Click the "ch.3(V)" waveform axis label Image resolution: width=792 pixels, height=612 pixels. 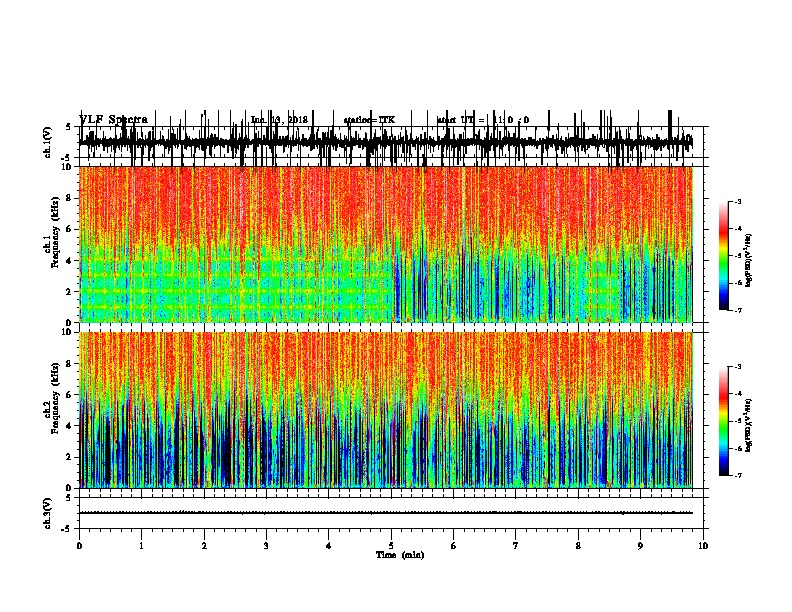click(x=47, y=513)
